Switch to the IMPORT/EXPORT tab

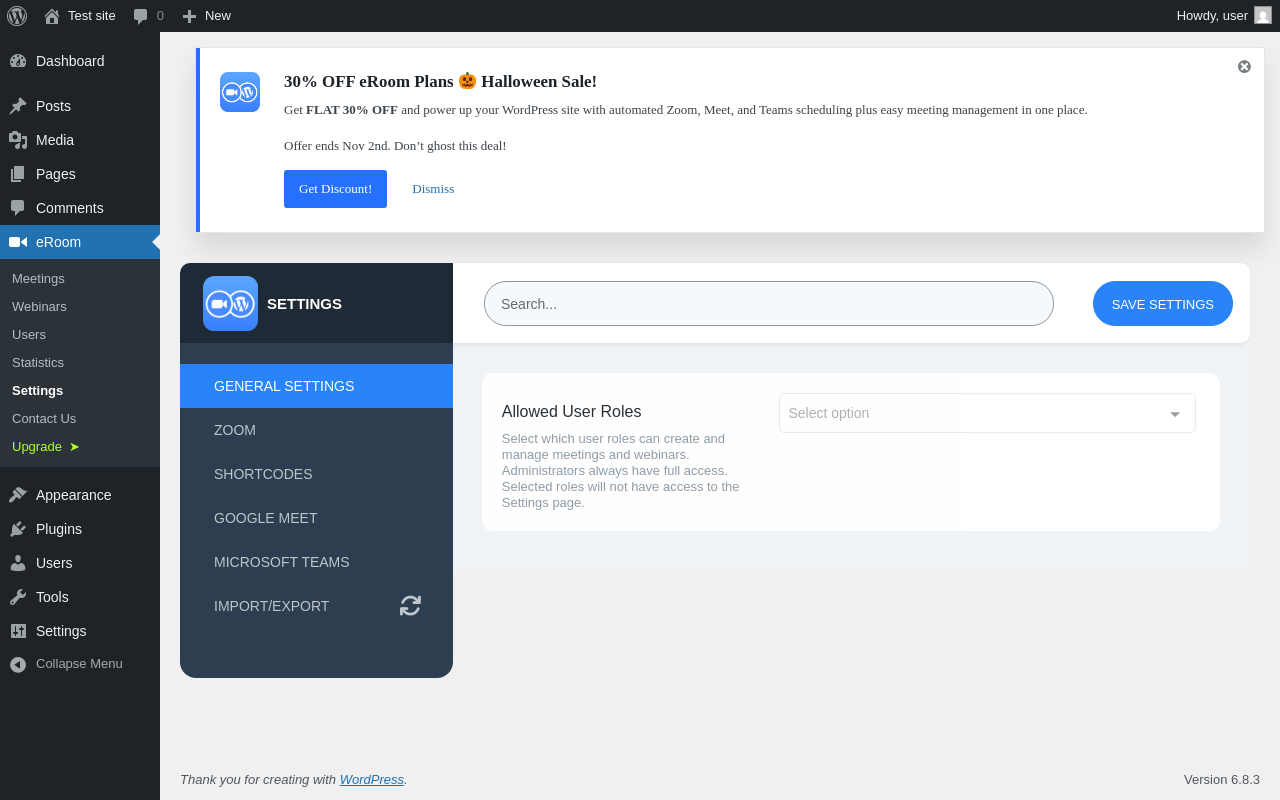pos(316,606)
